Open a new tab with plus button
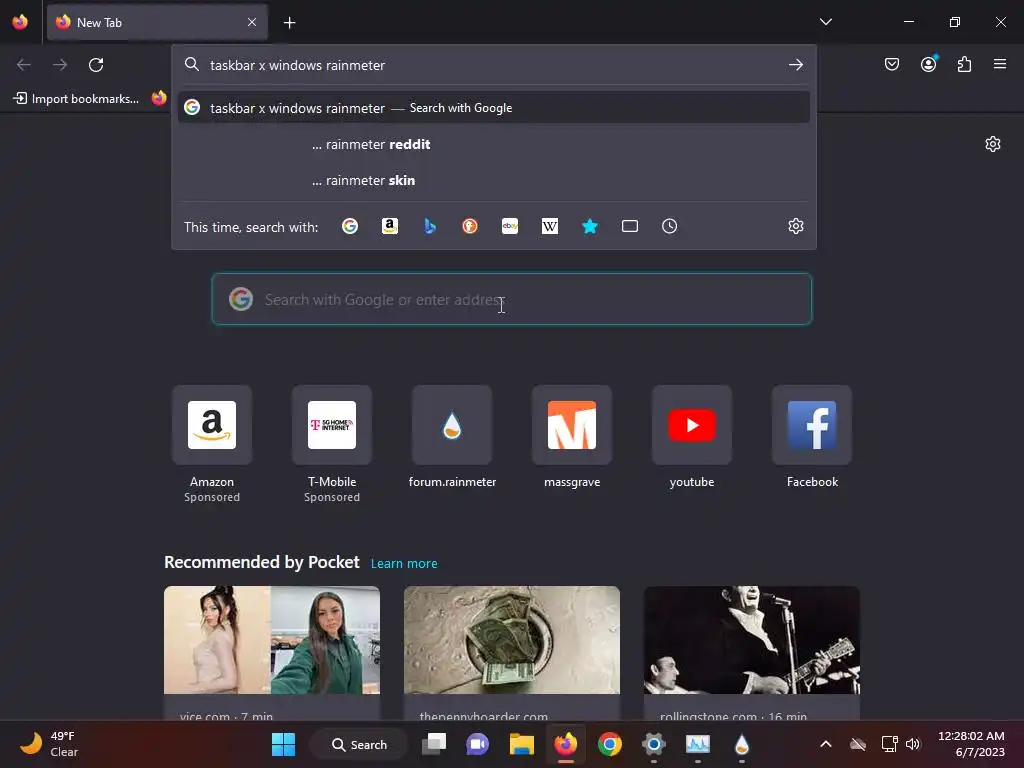Viewport: 1024px width, 768px height. (x=289, y=23)
